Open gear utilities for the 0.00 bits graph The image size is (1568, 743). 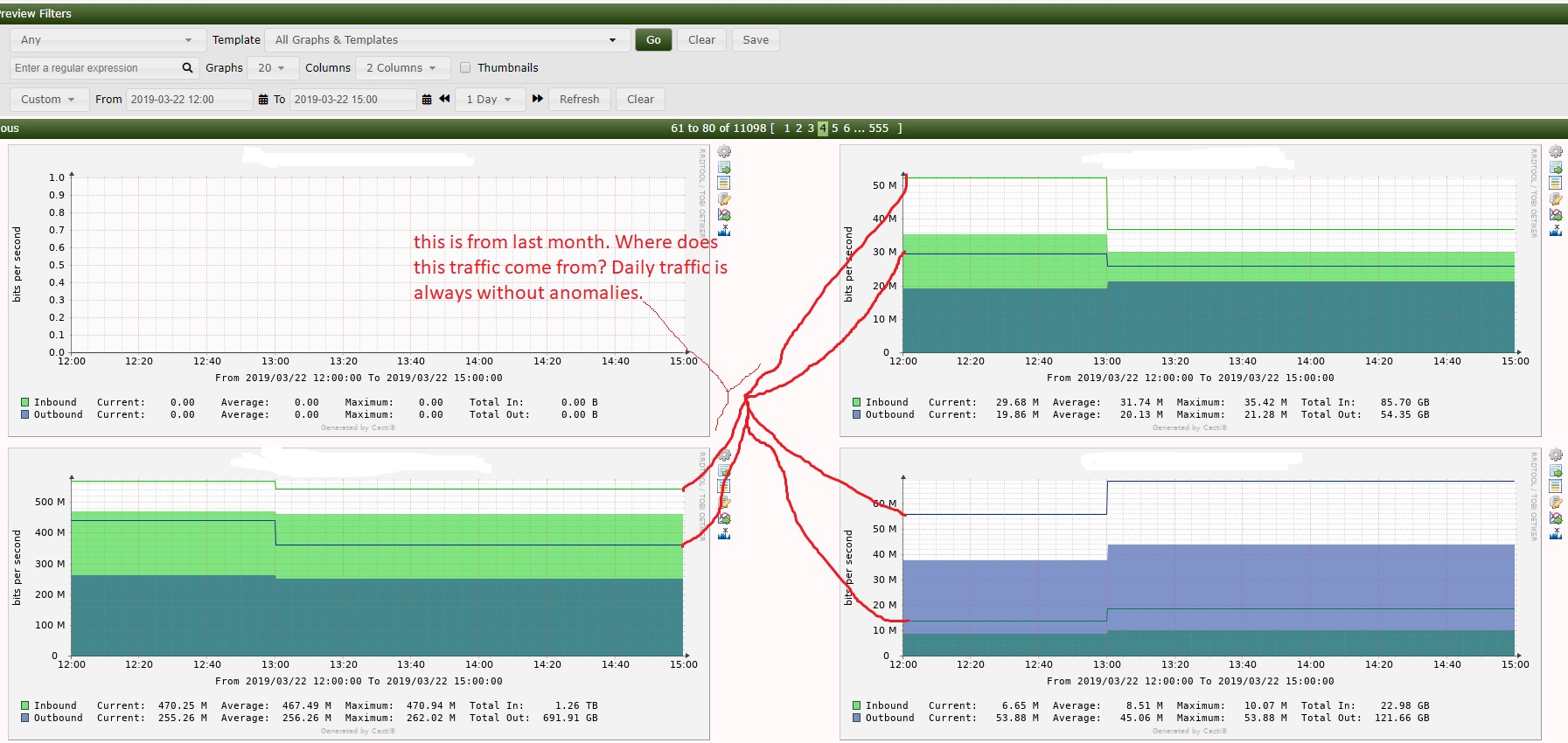click(724, 151)
